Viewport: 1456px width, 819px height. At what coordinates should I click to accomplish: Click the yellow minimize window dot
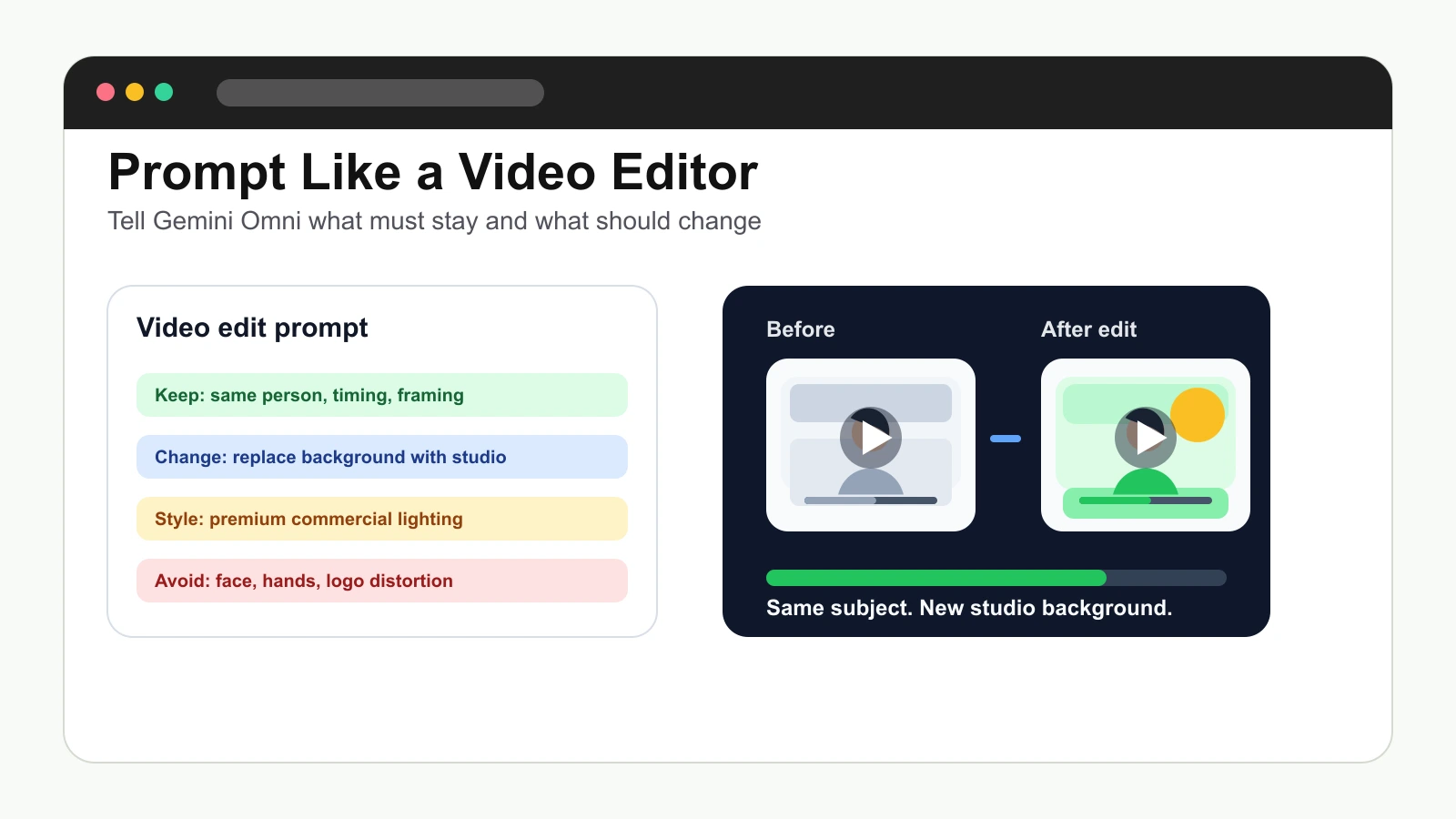135,92
